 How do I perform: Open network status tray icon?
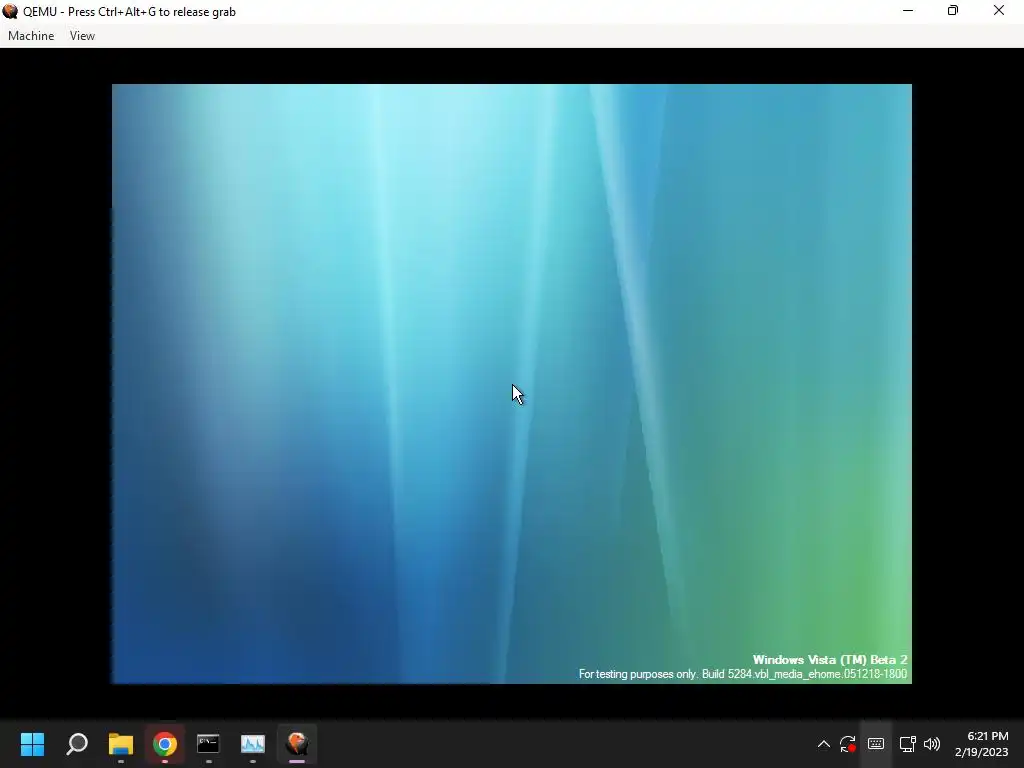pyautogui.click(x=907, y=744)
